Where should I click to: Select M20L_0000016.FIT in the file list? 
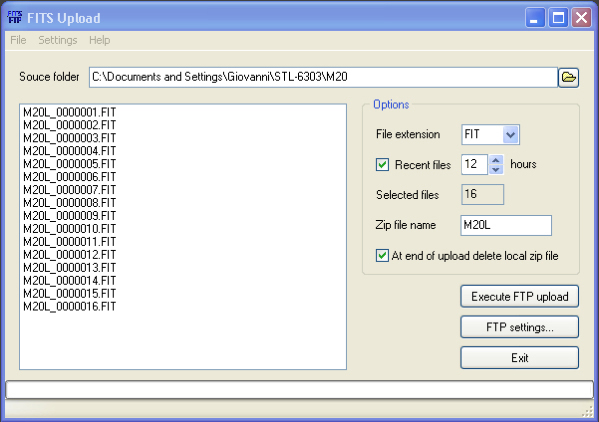[70, 306]
